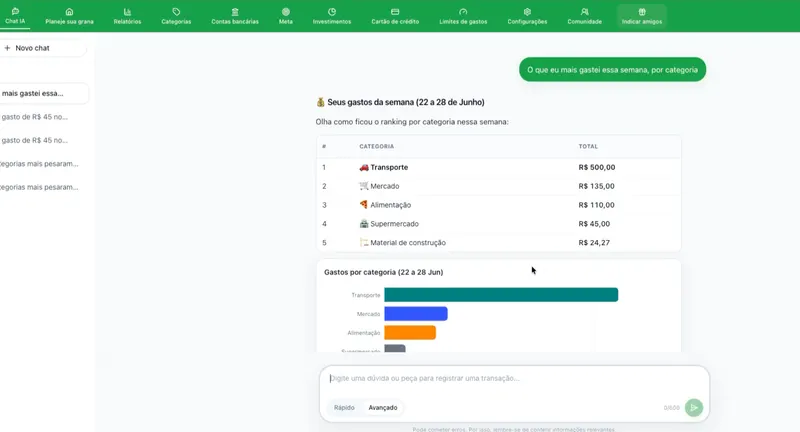Select the R$ 110,00 total cell
Viewport: 800px width, 432px height.
(x=596, y=205)
